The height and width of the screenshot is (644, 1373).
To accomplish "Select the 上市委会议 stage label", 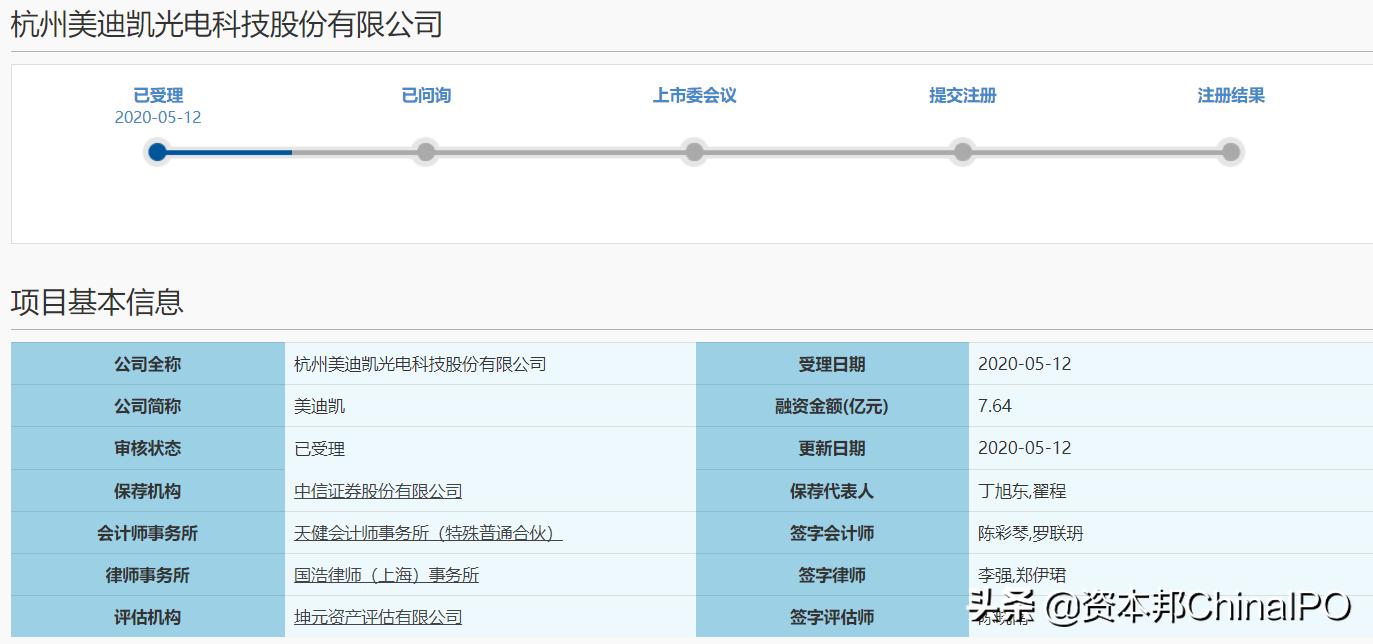I will click(695, 95).
